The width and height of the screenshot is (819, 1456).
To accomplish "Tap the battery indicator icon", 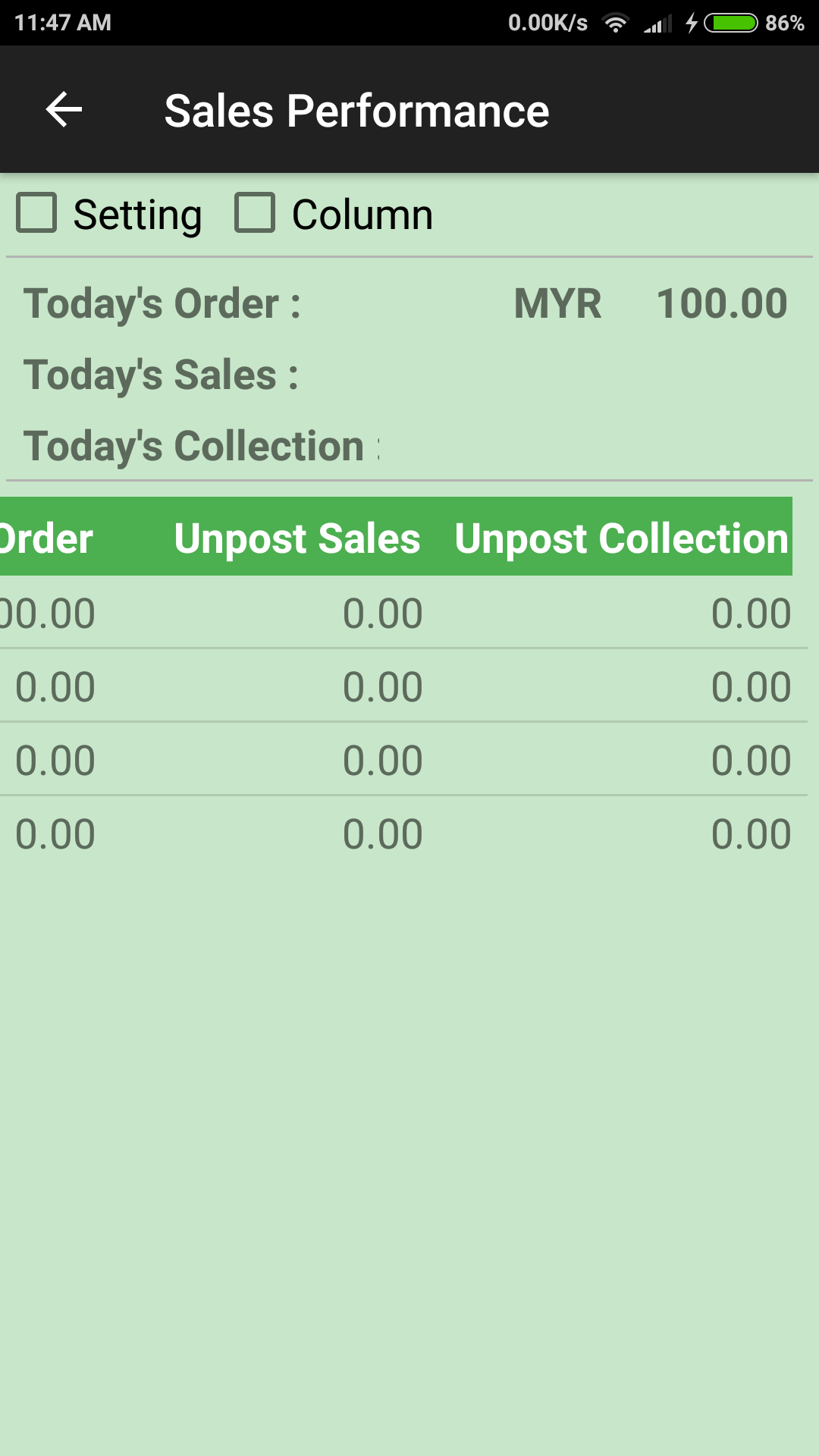I will tap(731, 23).
